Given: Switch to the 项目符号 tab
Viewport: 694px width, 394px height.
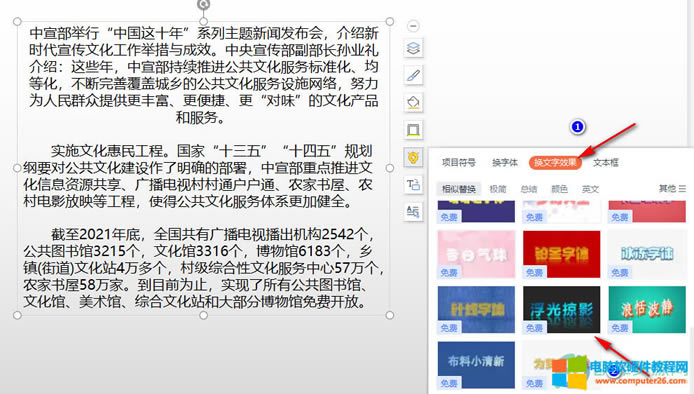Looking at the screenshot, I should click(459, 162).
